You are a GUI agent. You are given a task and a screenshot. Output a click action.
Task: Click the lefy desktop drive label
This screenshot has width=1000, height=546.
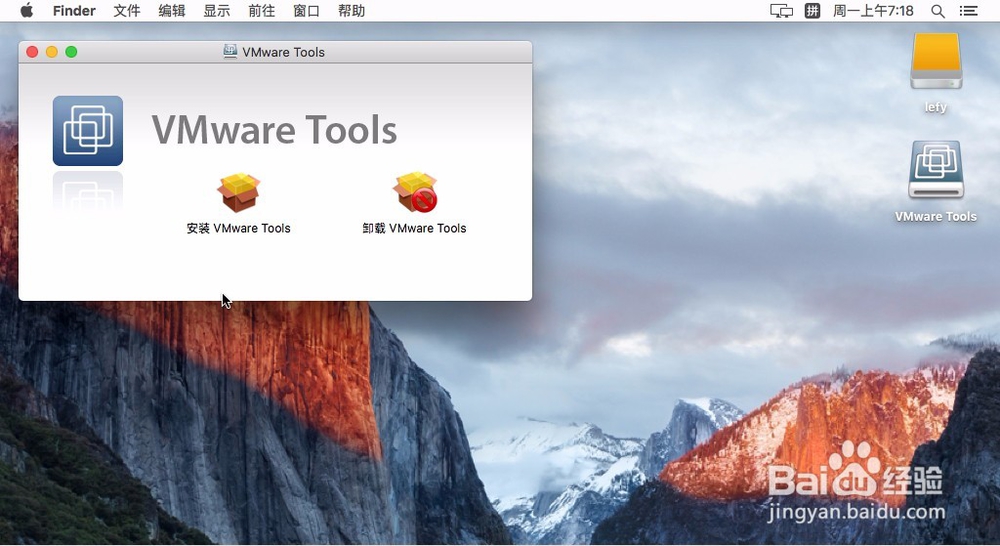click(936, 107)
